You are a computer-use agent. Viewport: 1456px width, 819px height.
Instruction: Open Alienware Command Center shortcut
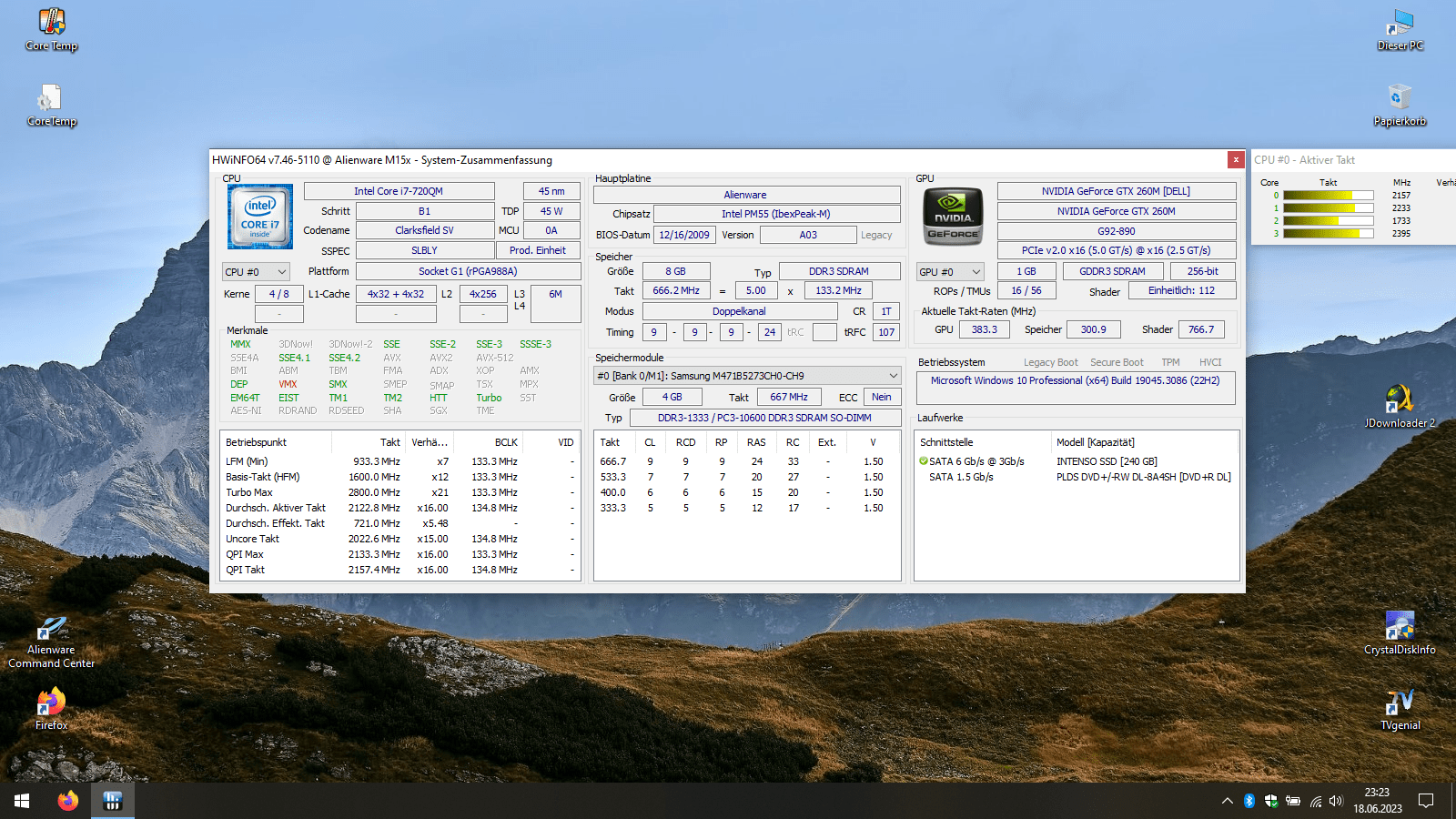pyautogui.click(x=52, y=641)
